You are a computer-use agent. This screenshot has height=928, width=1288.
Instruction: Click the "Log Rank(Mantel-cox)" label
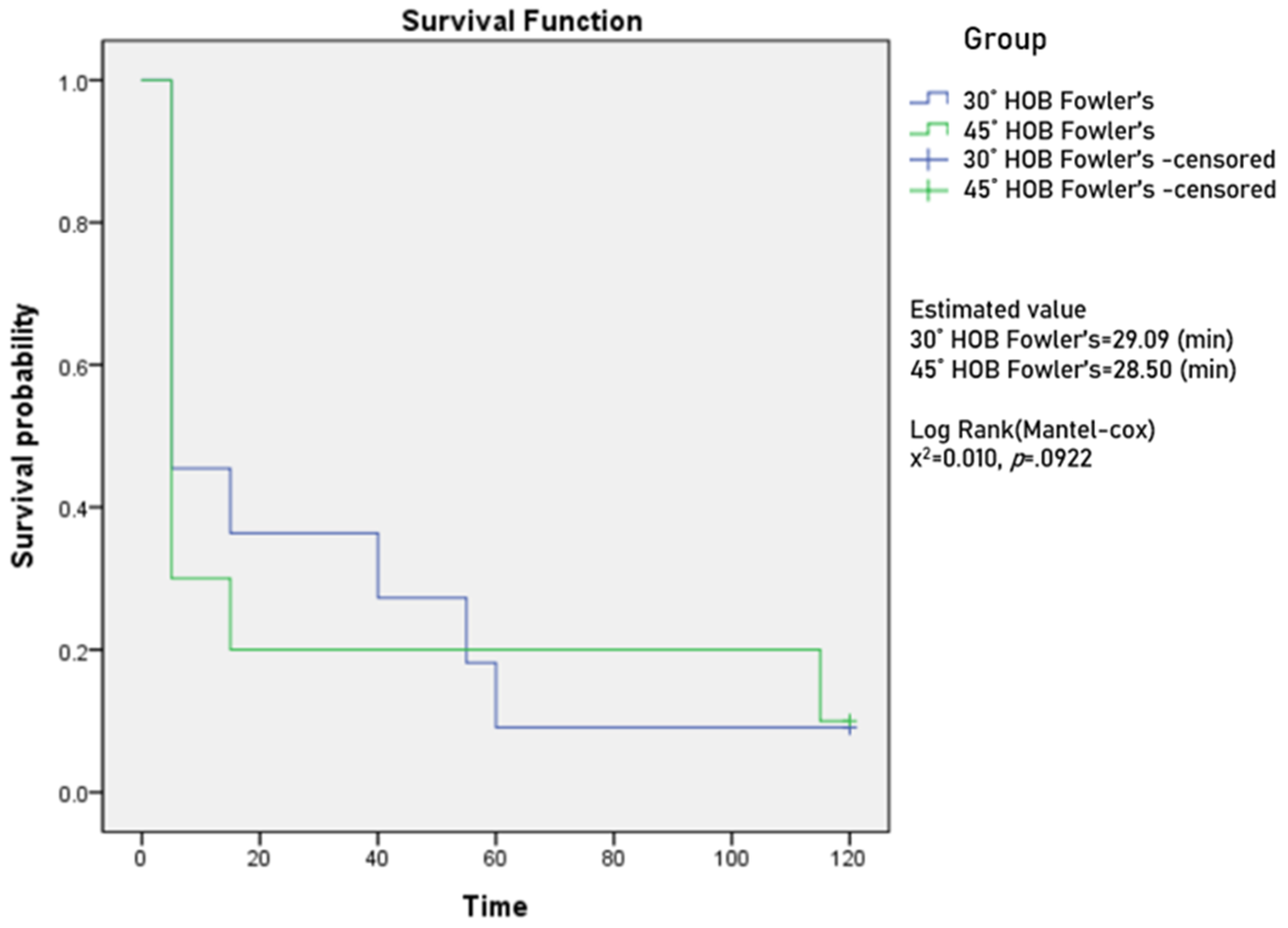click(x=1032, y=430)
